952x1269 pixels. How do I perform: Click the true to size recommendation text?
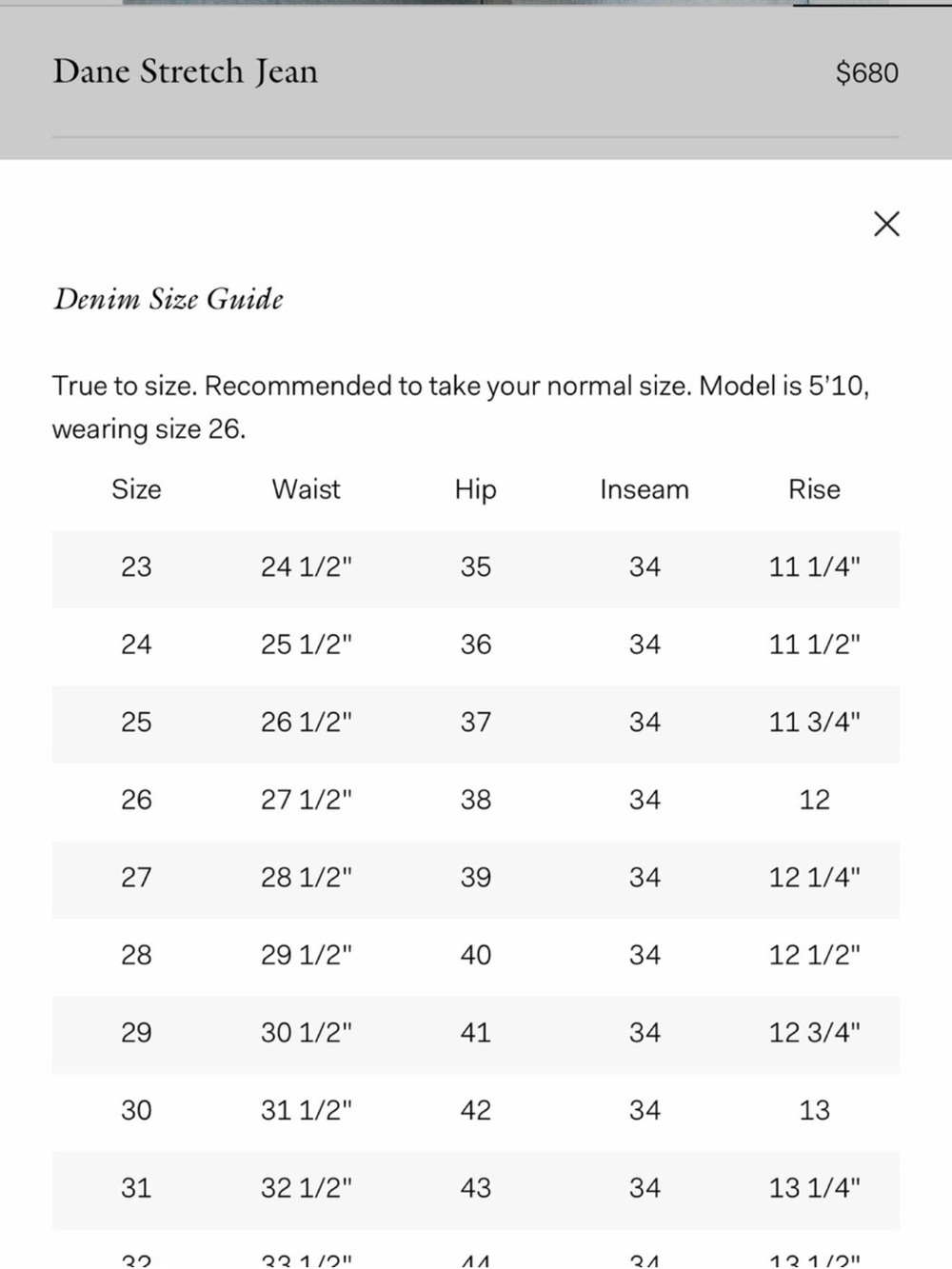(x=461, y=407)
